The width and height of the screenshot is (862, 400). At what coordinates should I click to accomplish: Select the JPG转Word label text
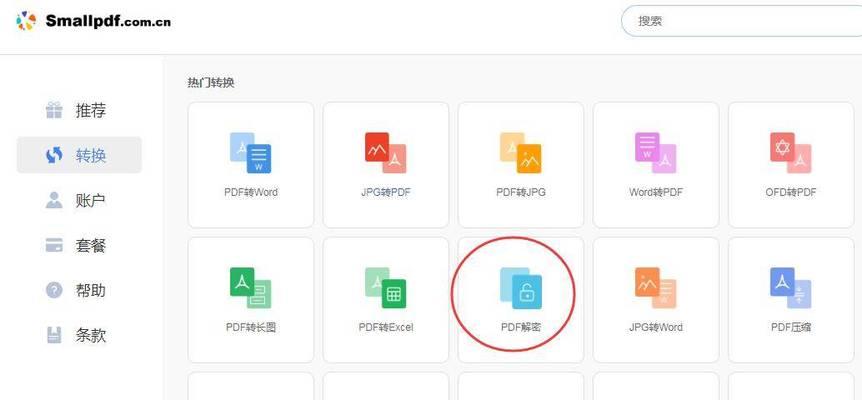point(656,327)
